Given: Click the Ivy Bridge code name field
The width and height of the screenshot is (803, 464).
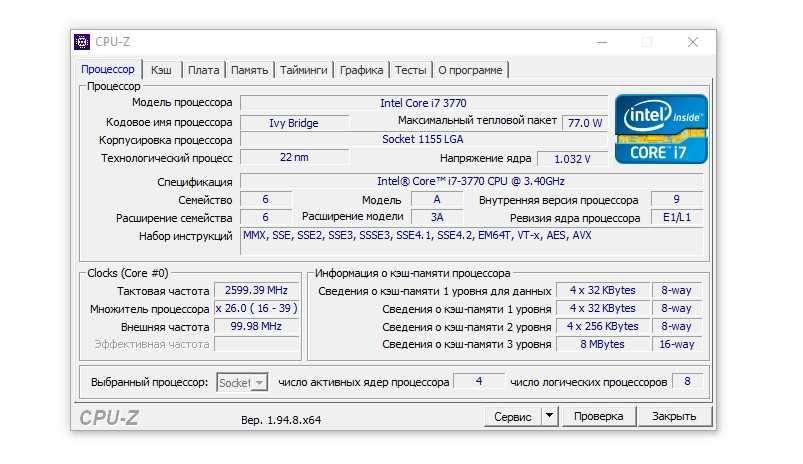Looking at the screenshot, I should 294,123.
